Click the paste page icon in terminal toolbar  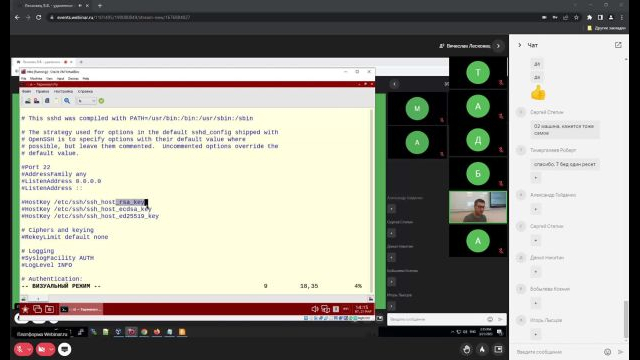click(x=57, y=101)
